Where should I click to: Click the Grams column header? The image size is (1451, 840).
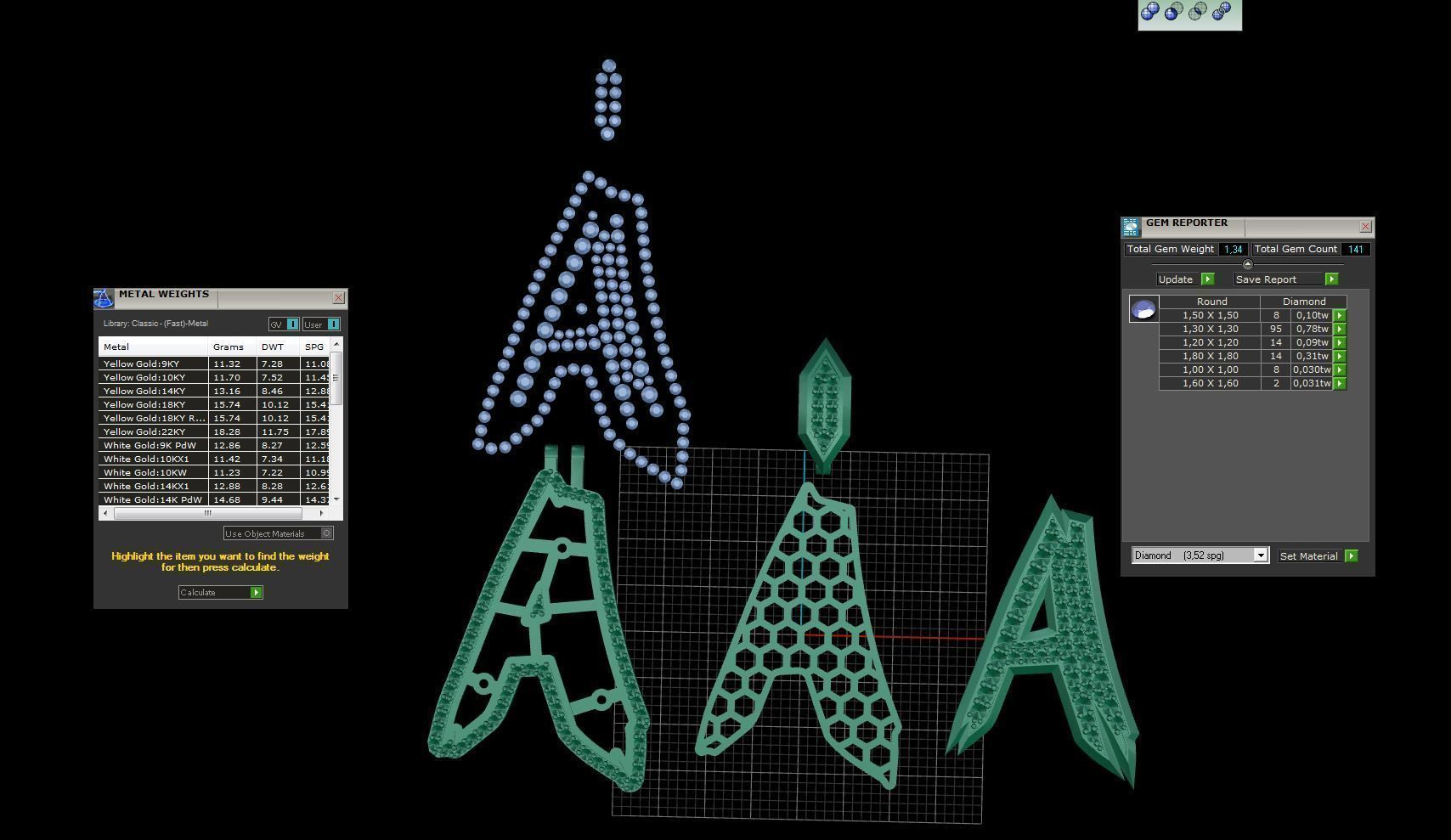232,347
